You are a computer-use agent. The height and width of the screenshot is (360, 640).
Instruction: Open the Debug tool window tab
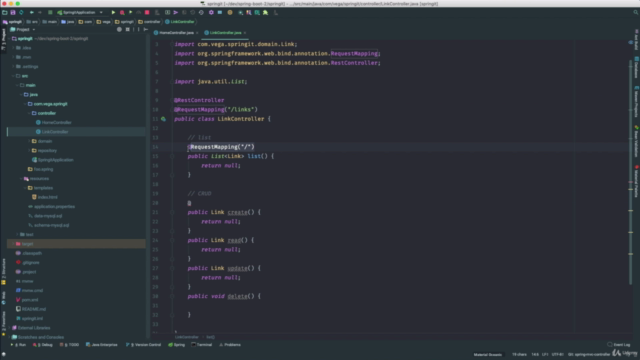pyautogui.click(x=43, y=345)
